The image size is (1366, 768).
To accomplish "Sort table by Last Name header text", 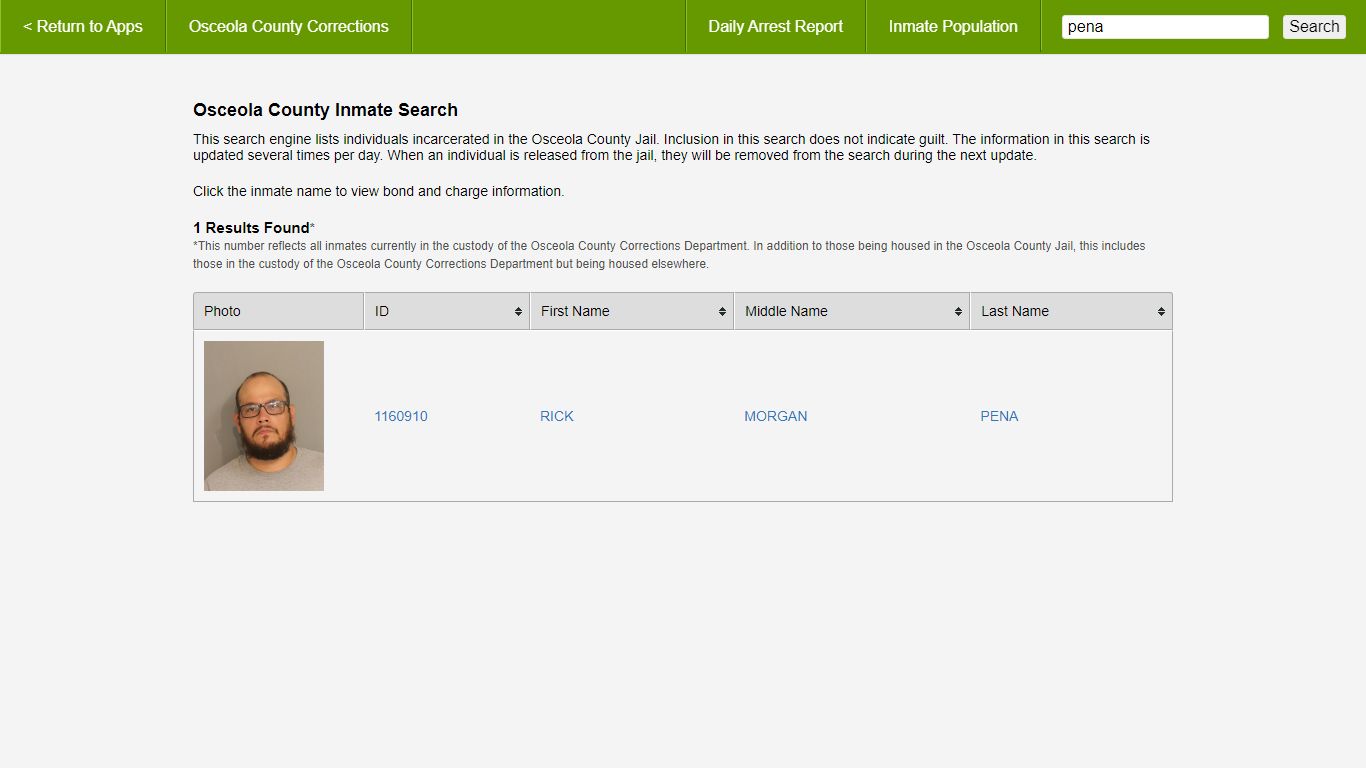I will (x=1014, y=311).
